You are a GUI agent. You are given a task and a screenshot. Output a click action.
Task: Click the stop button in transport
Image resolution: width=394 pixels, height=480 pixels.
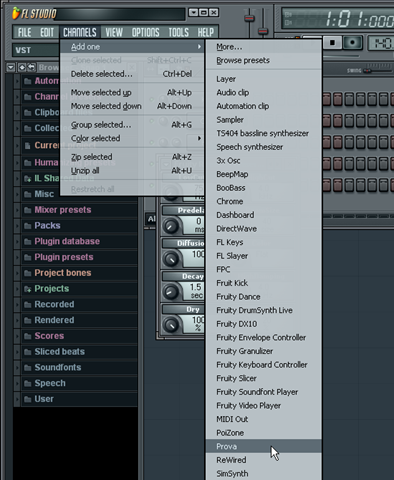(332, 43)
